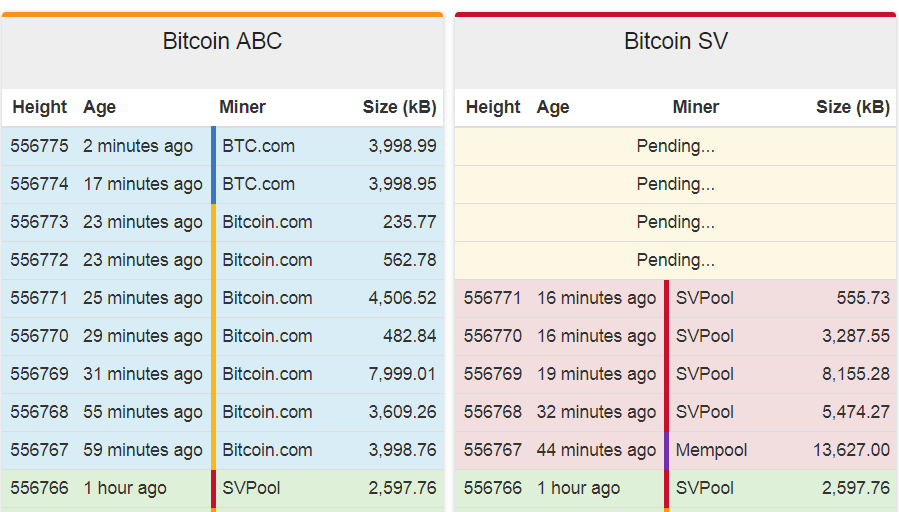This screenshot has height=512, width=899.
Task: Click the Bitcoin ABC panel title
Action: (222, 42)
